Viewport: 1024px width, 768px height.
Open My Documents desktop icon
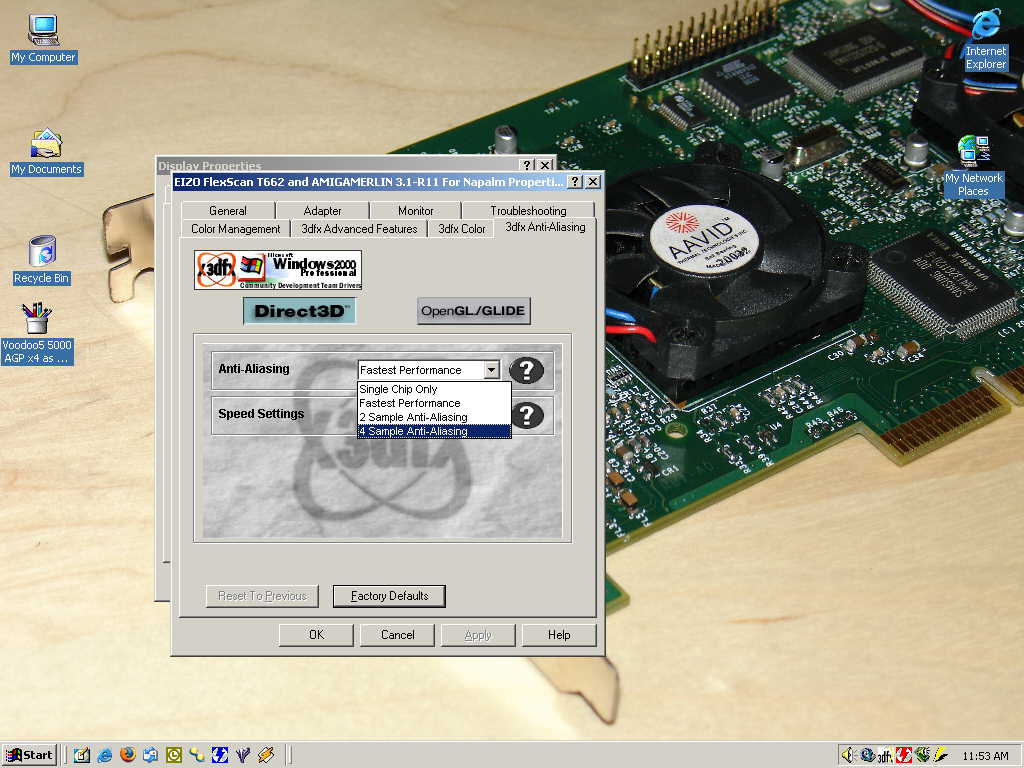point(46,152)
